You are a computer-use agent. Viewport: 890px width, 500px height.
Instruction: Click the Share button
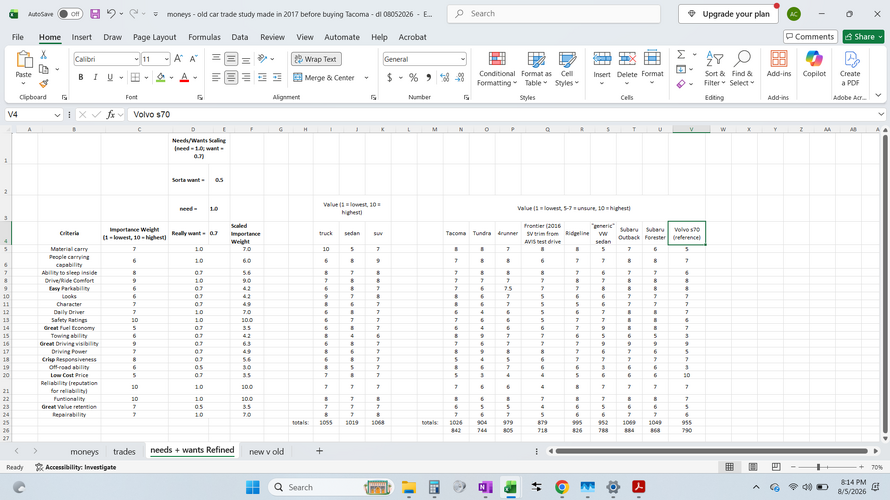click(x=863, y=36)
